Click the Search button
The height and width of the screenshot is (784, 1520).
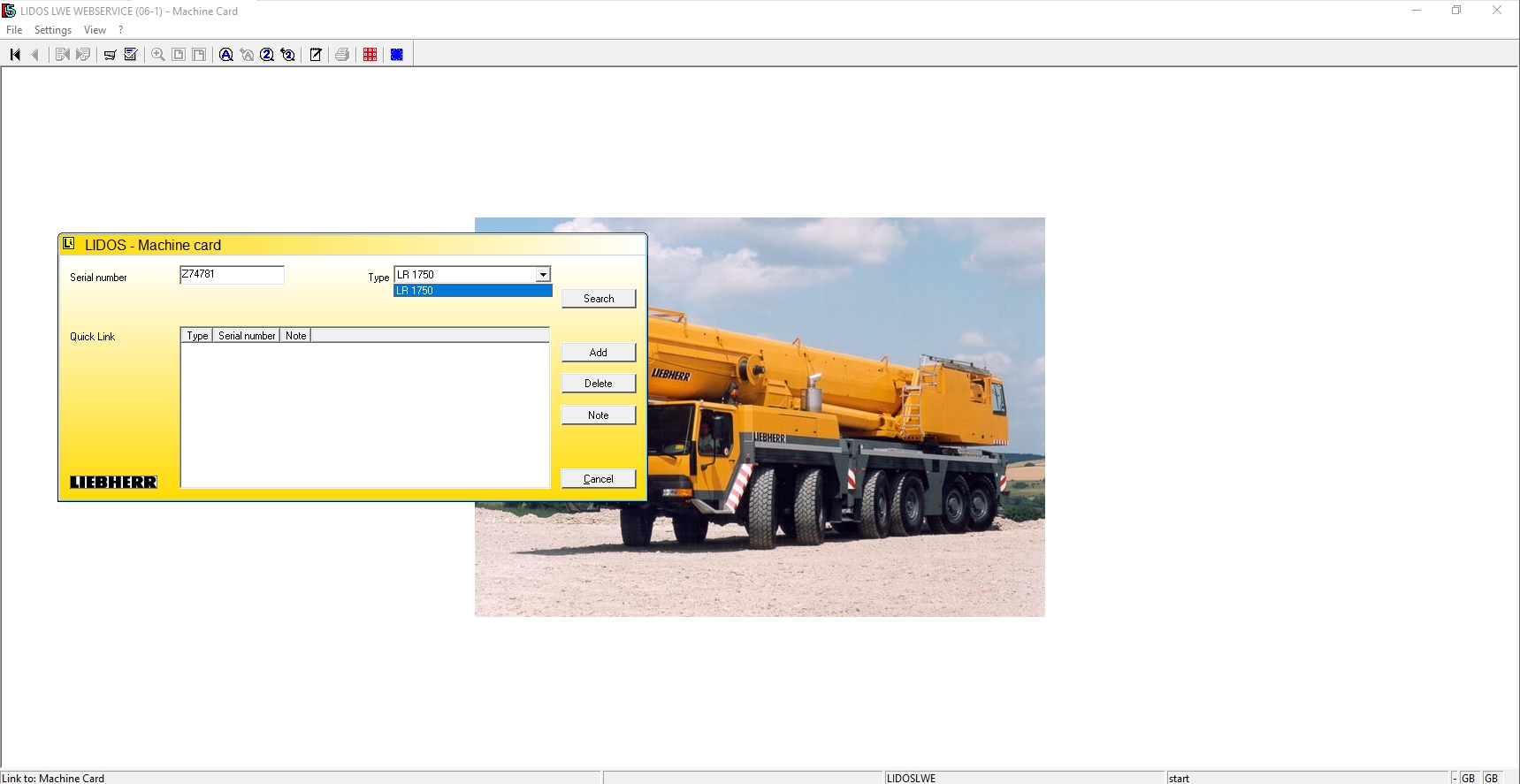pos(599,299)
